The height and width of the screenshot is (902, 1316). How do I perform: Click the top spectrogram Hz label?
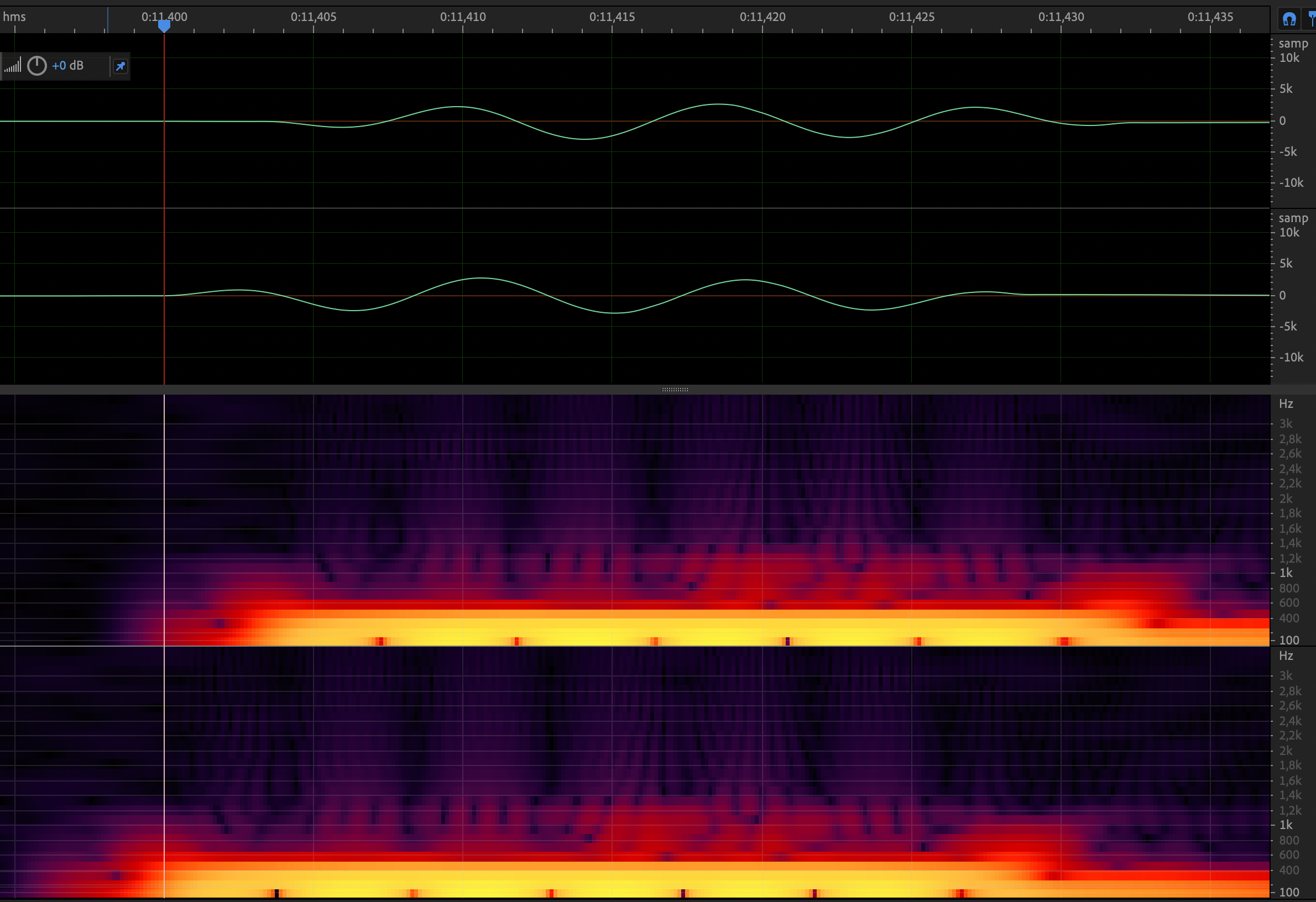click(x=1286, y=403)
